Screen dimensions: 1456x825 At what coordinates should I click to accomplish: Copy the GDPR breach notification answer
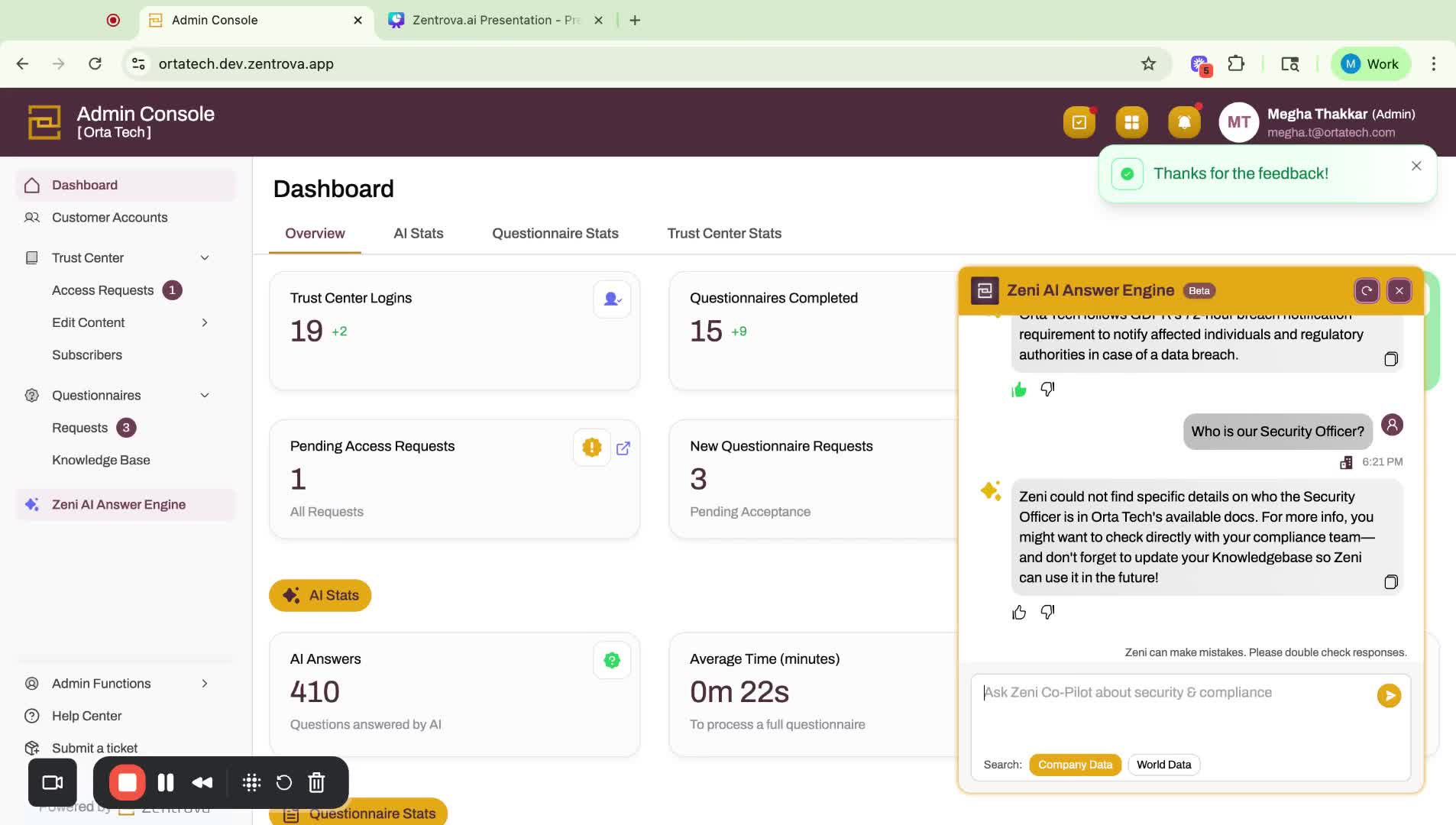[1391, 359]
